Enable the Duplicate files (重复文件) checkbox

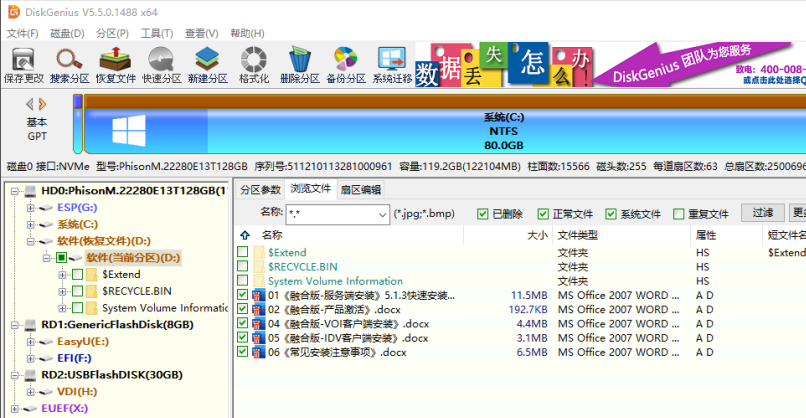tap(680, 213)
